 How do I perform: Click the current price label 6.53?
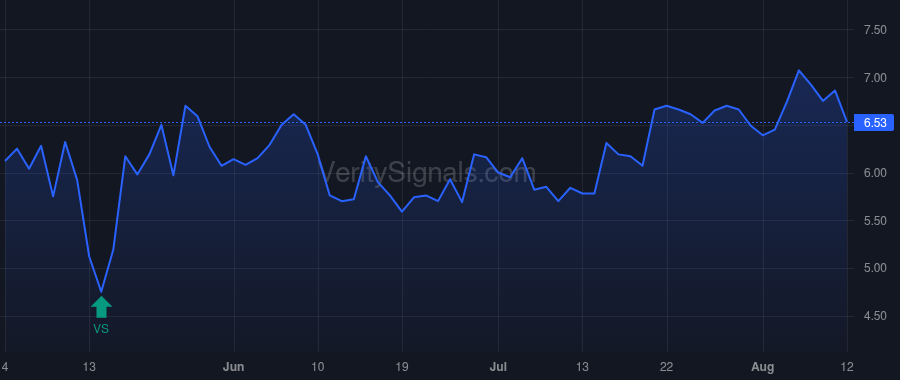point(875,123)
